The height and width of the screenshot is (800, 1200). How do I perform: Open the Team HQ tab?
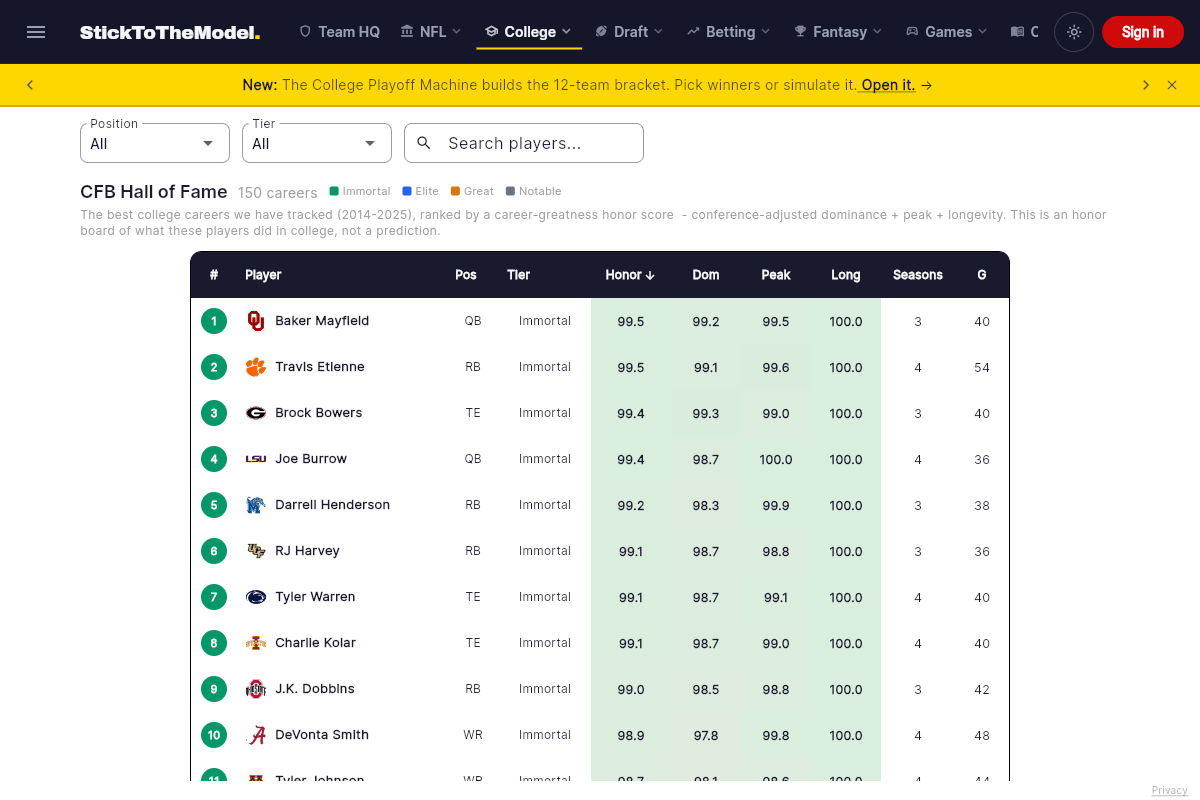[x=340, y=32]
